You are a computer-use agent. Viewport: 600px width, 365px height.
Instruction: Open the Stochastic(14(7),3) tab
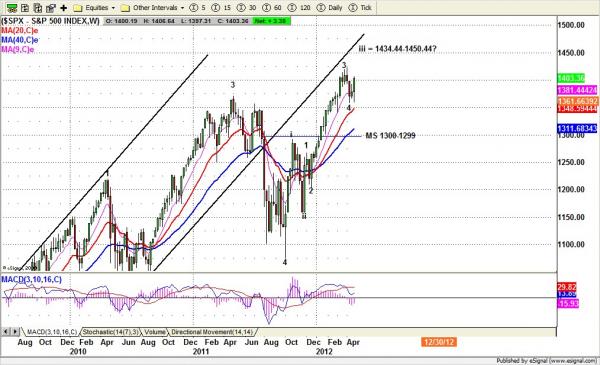click(111, 332)
